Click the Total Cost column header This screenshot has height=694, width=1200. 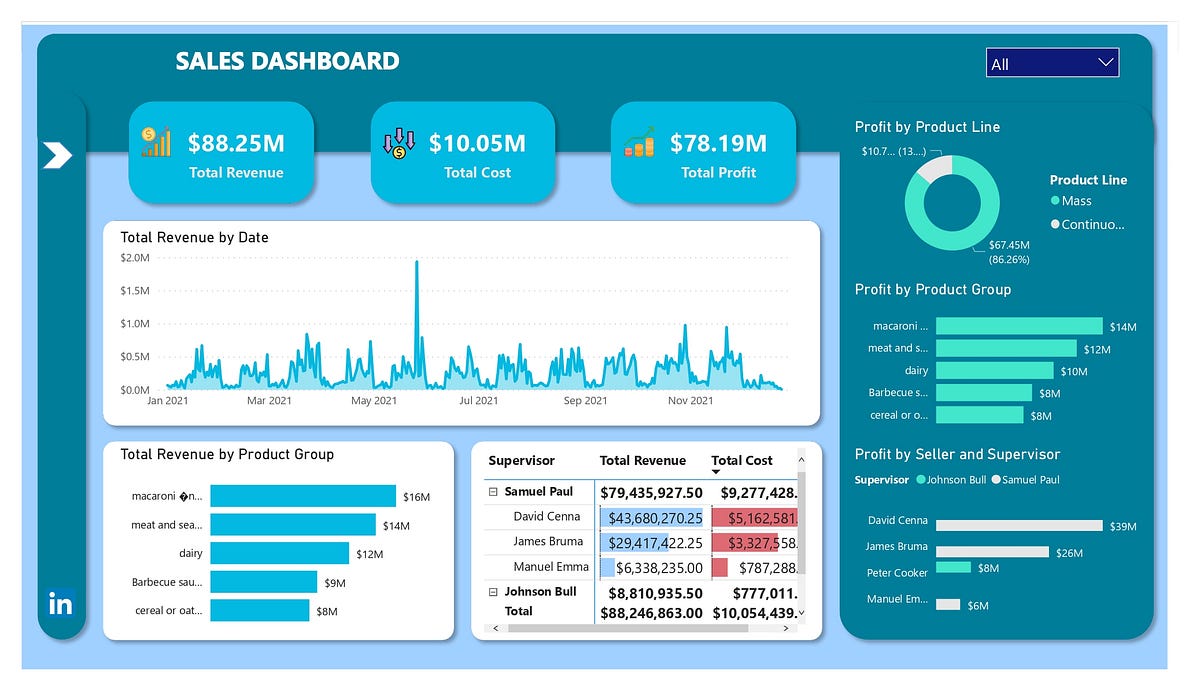coord(741,461)
